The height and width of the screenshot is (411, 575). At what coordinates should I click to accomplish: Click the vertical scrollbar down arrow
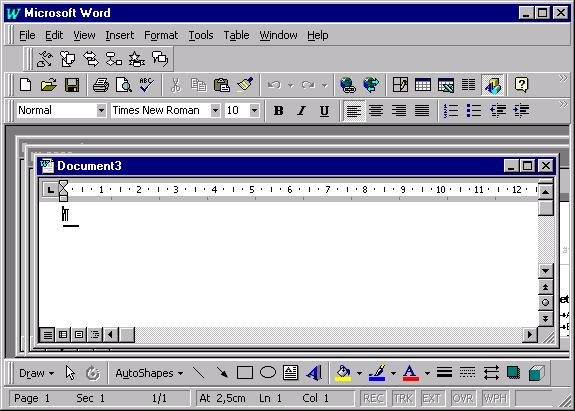[x=545, y=271]
